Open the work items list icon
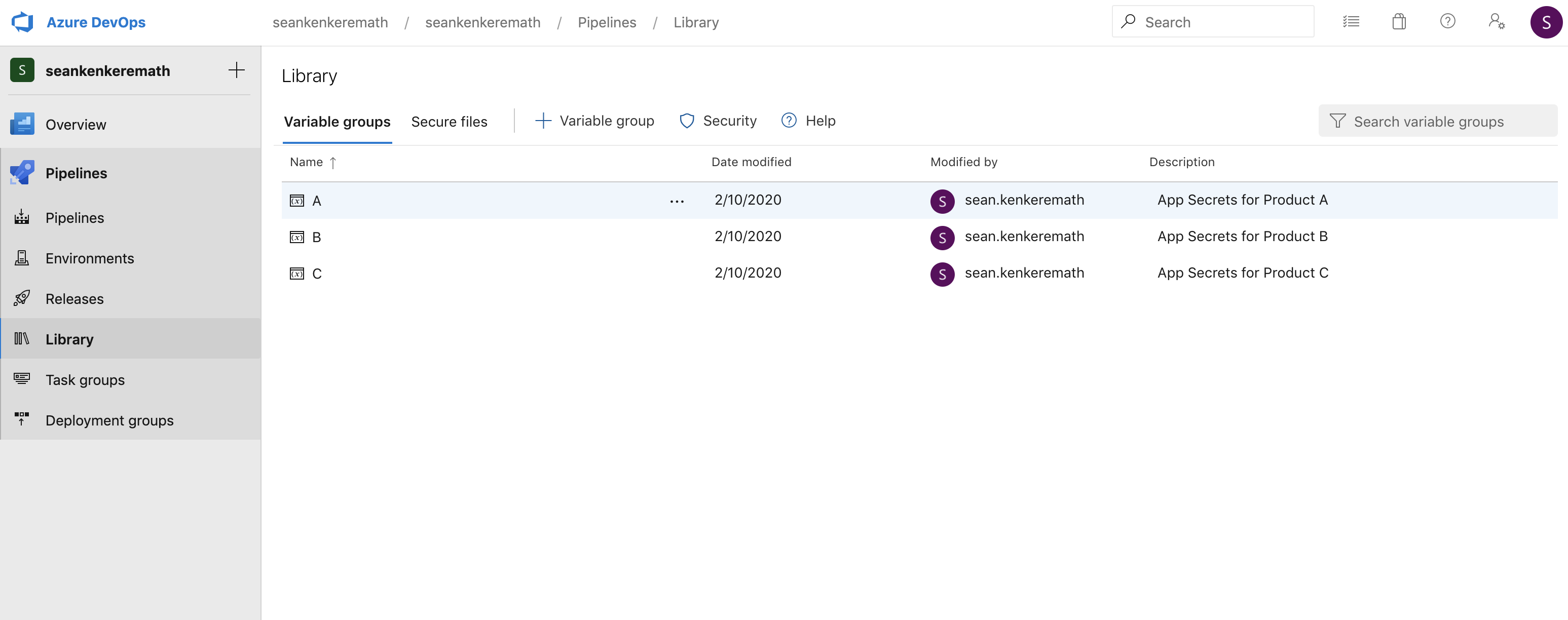The height and width of the screenshot is (620, 1568). coord(1351,22)
